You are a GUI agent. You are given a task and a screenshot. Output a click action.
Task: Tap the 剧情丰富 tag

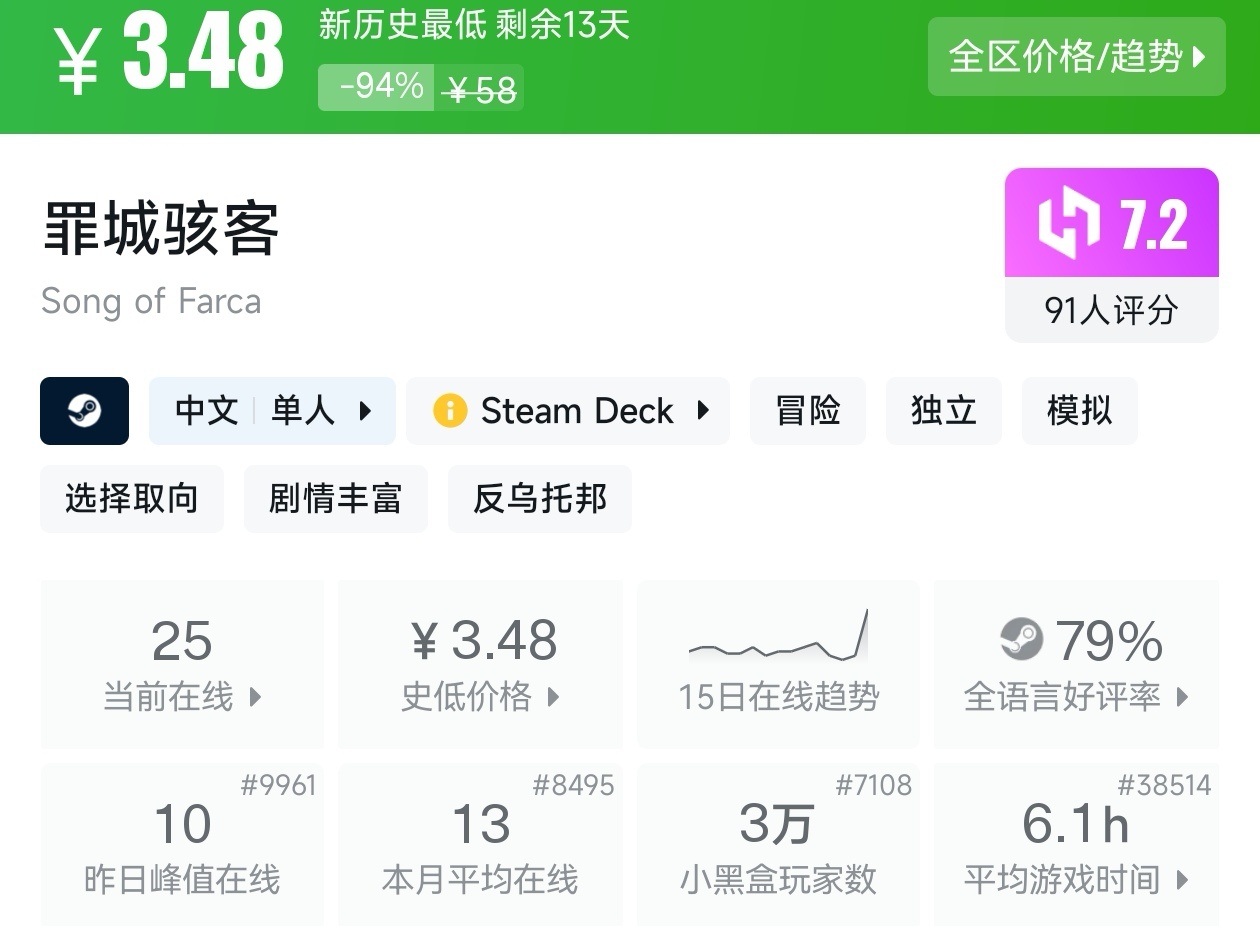coord(335,498)
